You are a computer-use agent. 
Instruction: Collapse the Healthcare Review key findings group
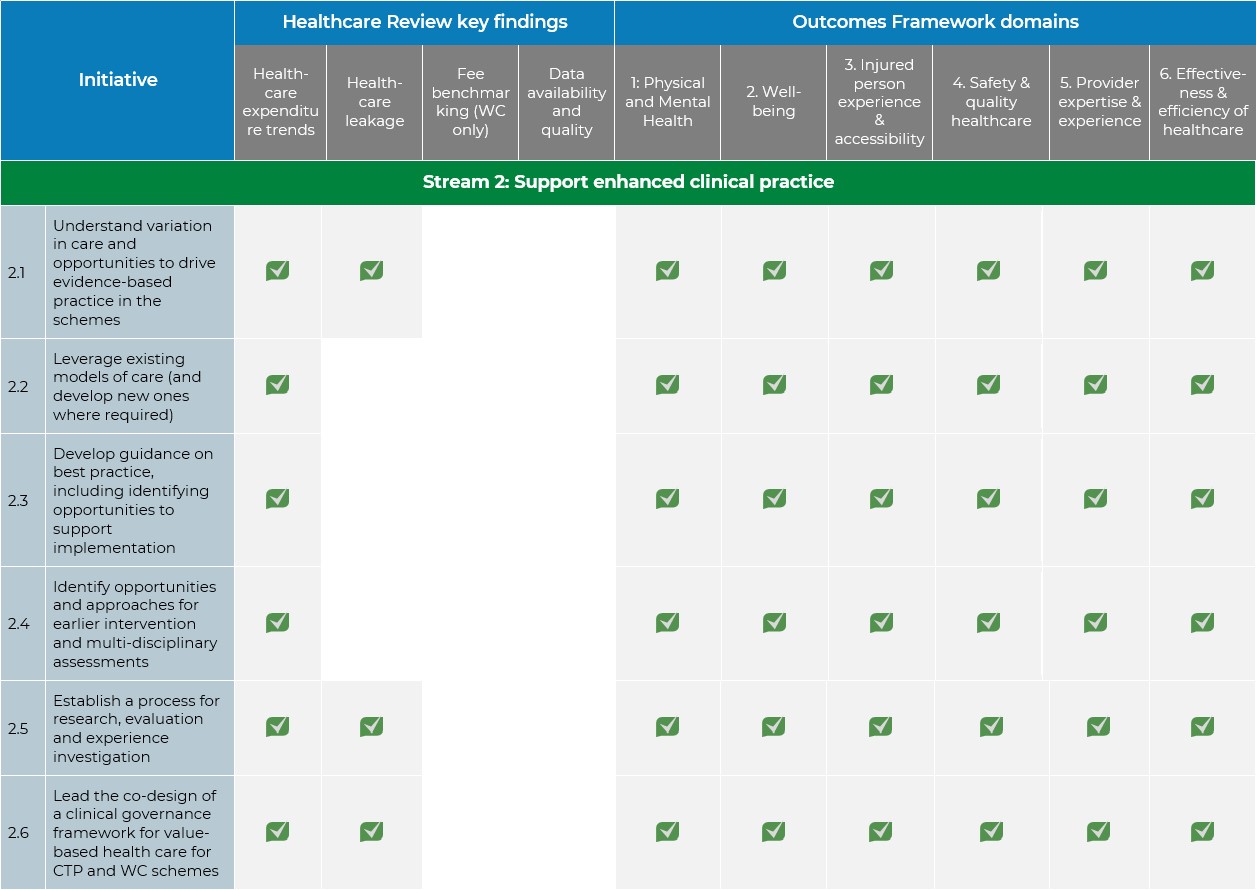pyautogui.click(x=422, y=21)
